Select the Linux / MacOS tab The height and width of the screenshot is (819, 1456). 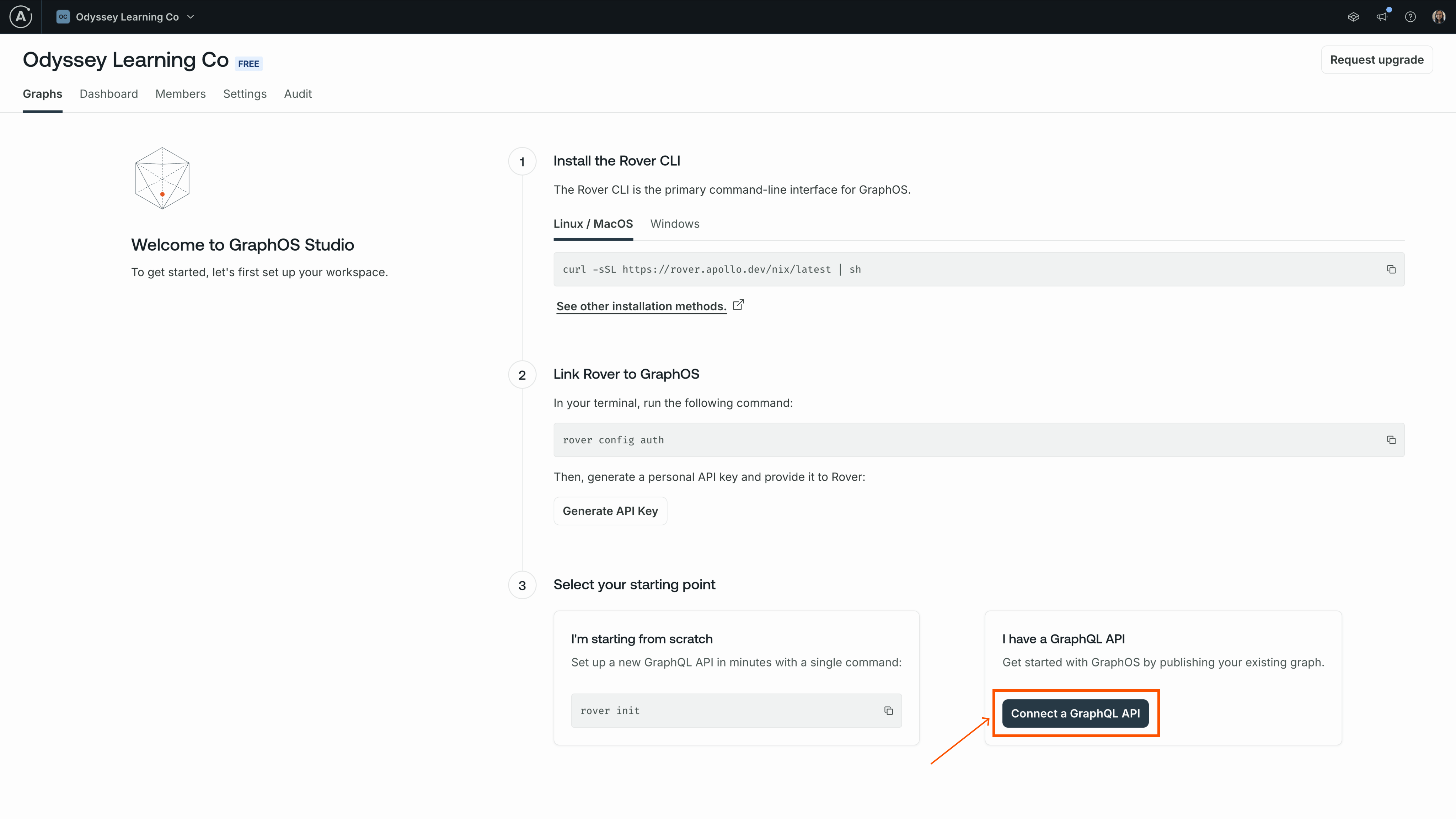pyautogui.click(x=593, y=224)
